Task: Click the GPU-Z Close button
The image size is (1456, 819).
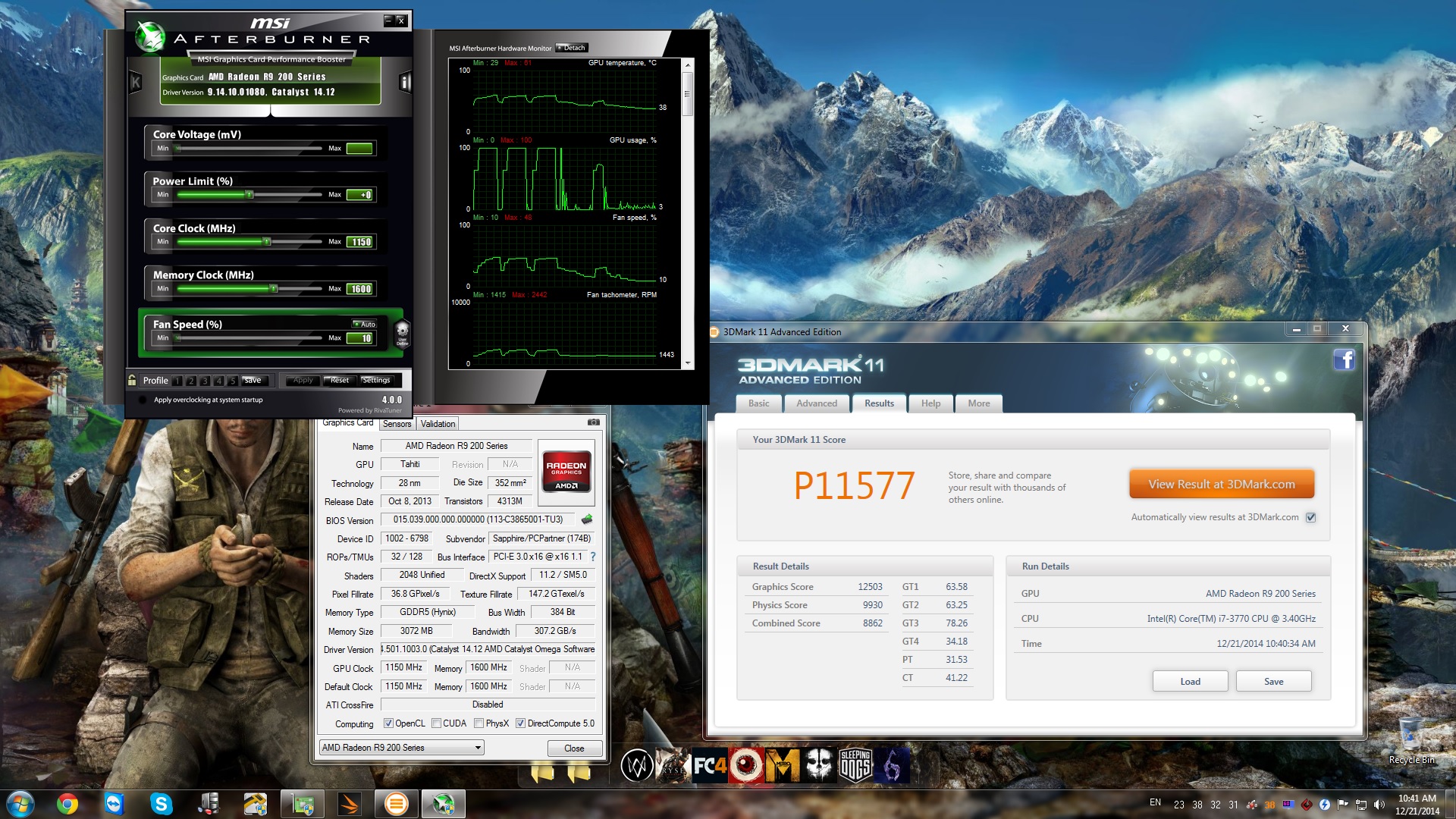Action: click(574, 748)
